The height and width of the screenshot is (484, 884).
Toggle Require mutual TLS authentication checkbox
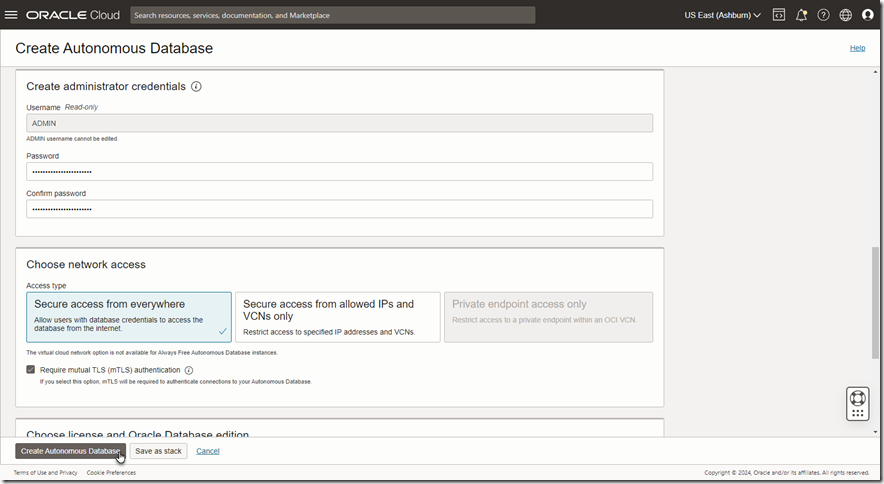tap(31, 370)
